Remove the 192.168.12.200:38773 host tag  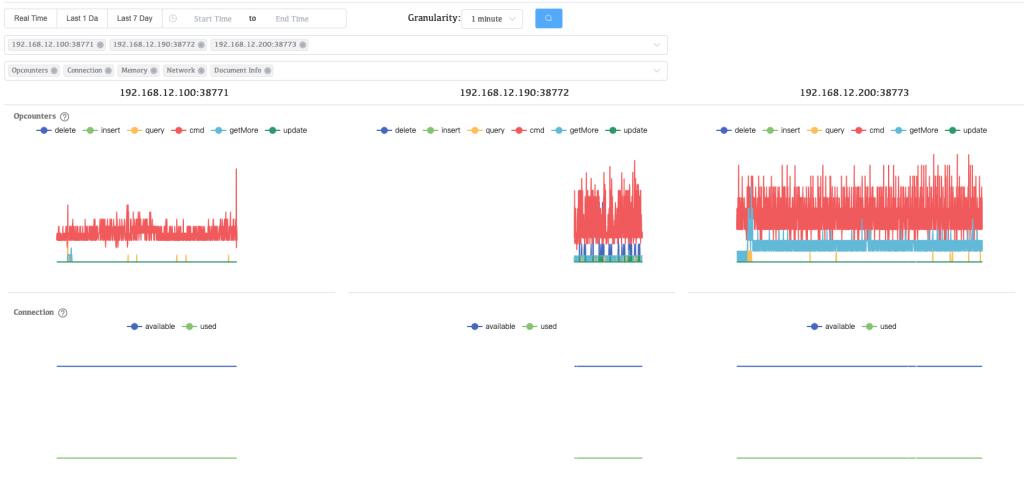pyautogui.click(x=303, y=45)
